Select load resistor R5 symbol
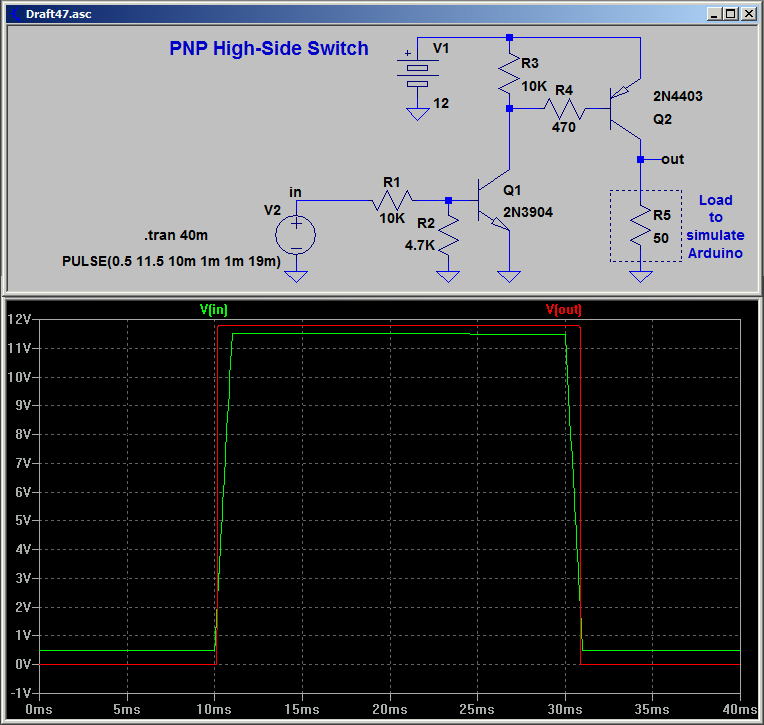This screenshot has width=764, height=725. (641, 225)
